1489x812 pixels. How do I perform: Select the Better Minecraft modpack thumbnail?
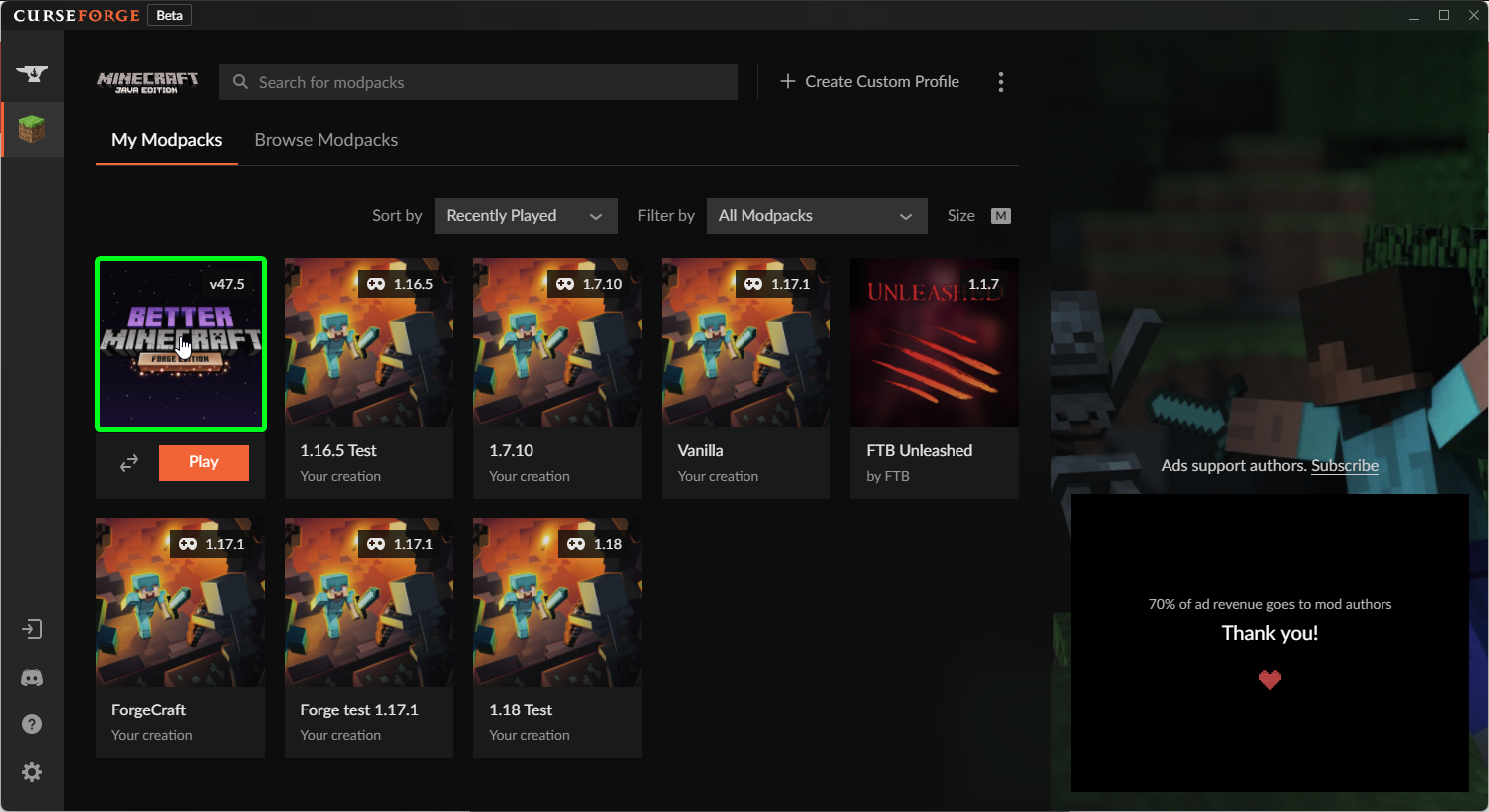180,343
